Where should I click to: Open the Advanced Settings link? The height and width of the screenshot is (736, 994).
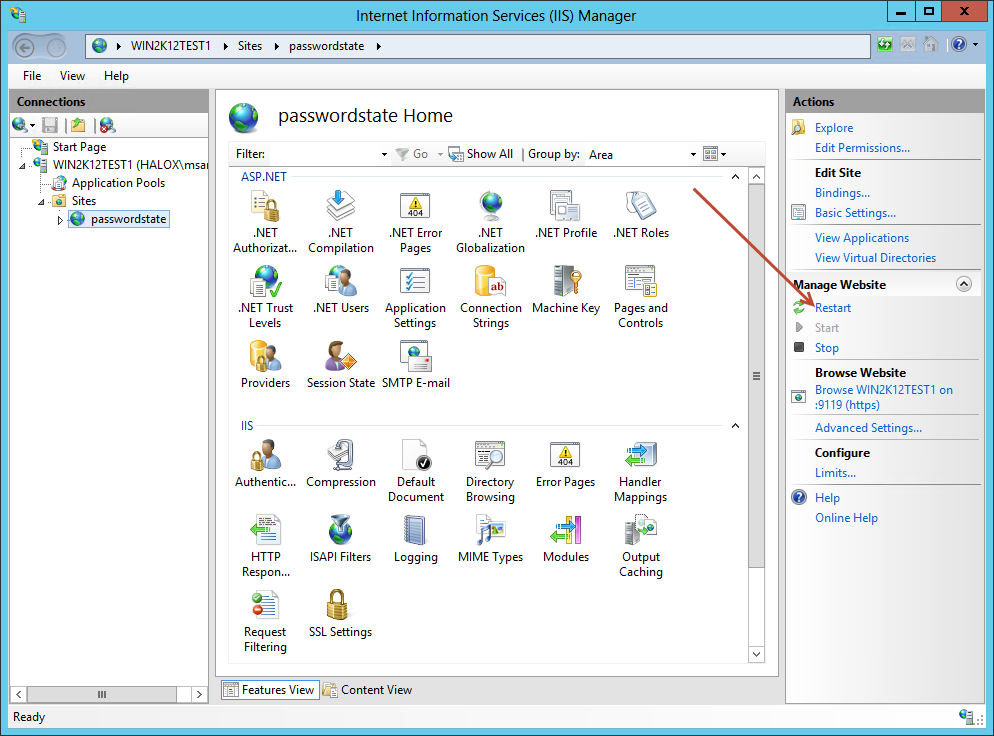[868, 428]
